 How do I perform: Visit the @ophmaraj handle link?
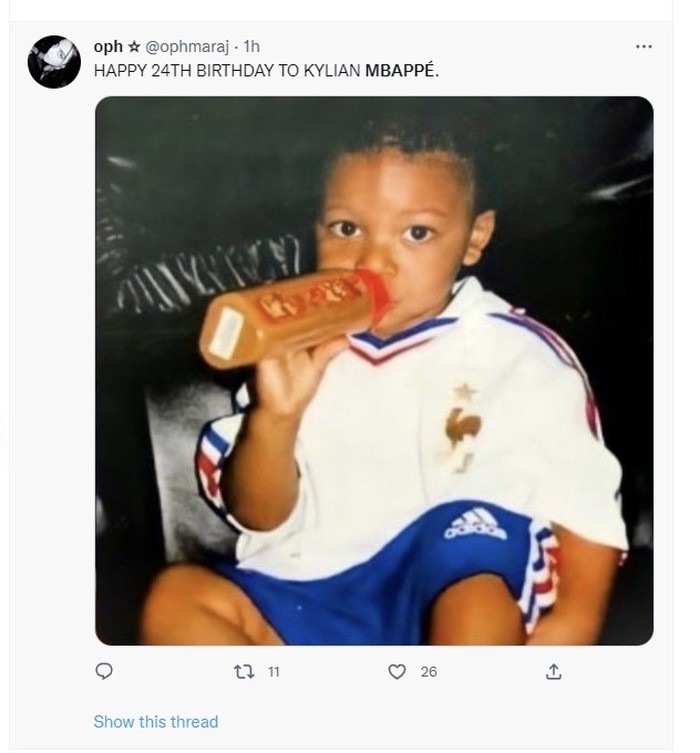pos(189,47)
